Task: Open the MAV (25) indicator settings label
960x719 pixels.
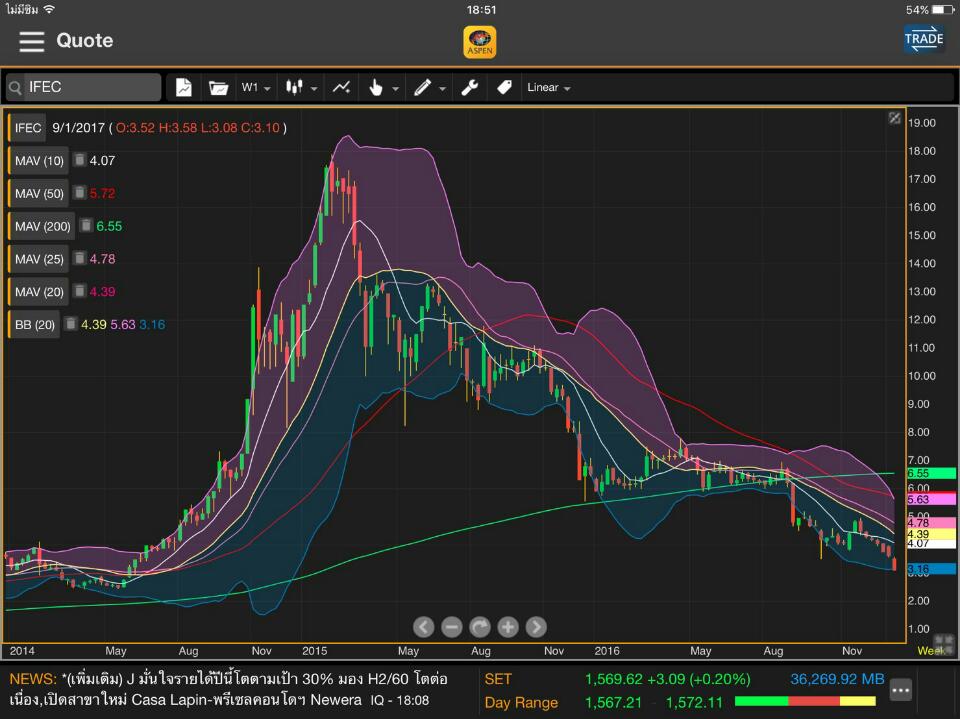Action: point(39,258)
